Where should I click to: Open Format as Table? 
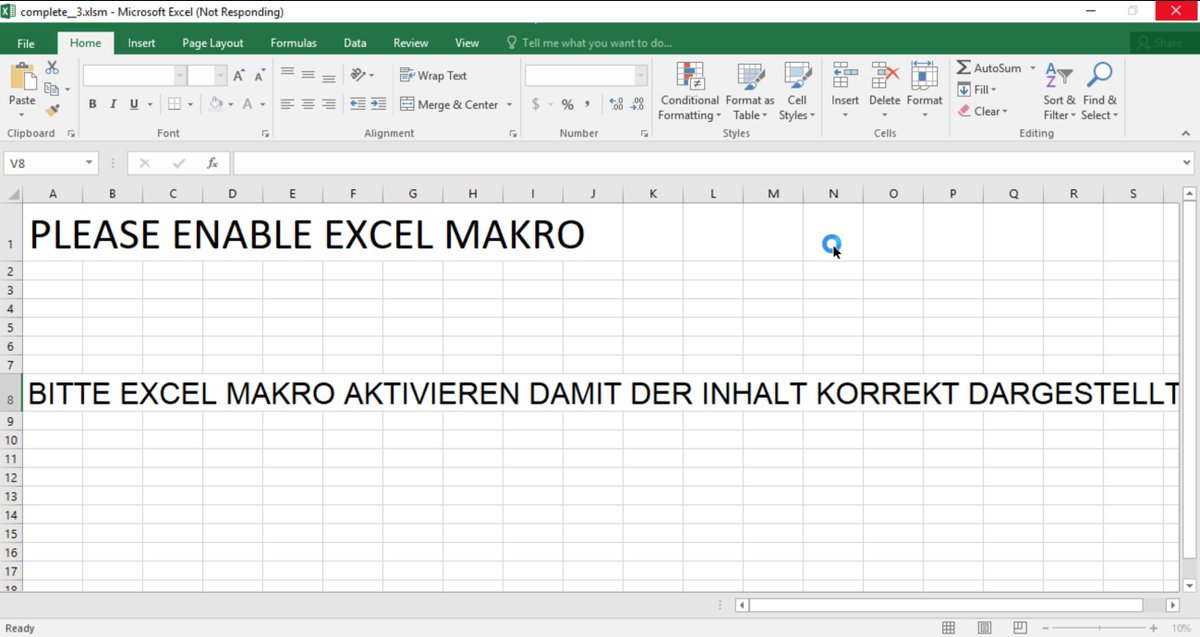coord(750,91)
